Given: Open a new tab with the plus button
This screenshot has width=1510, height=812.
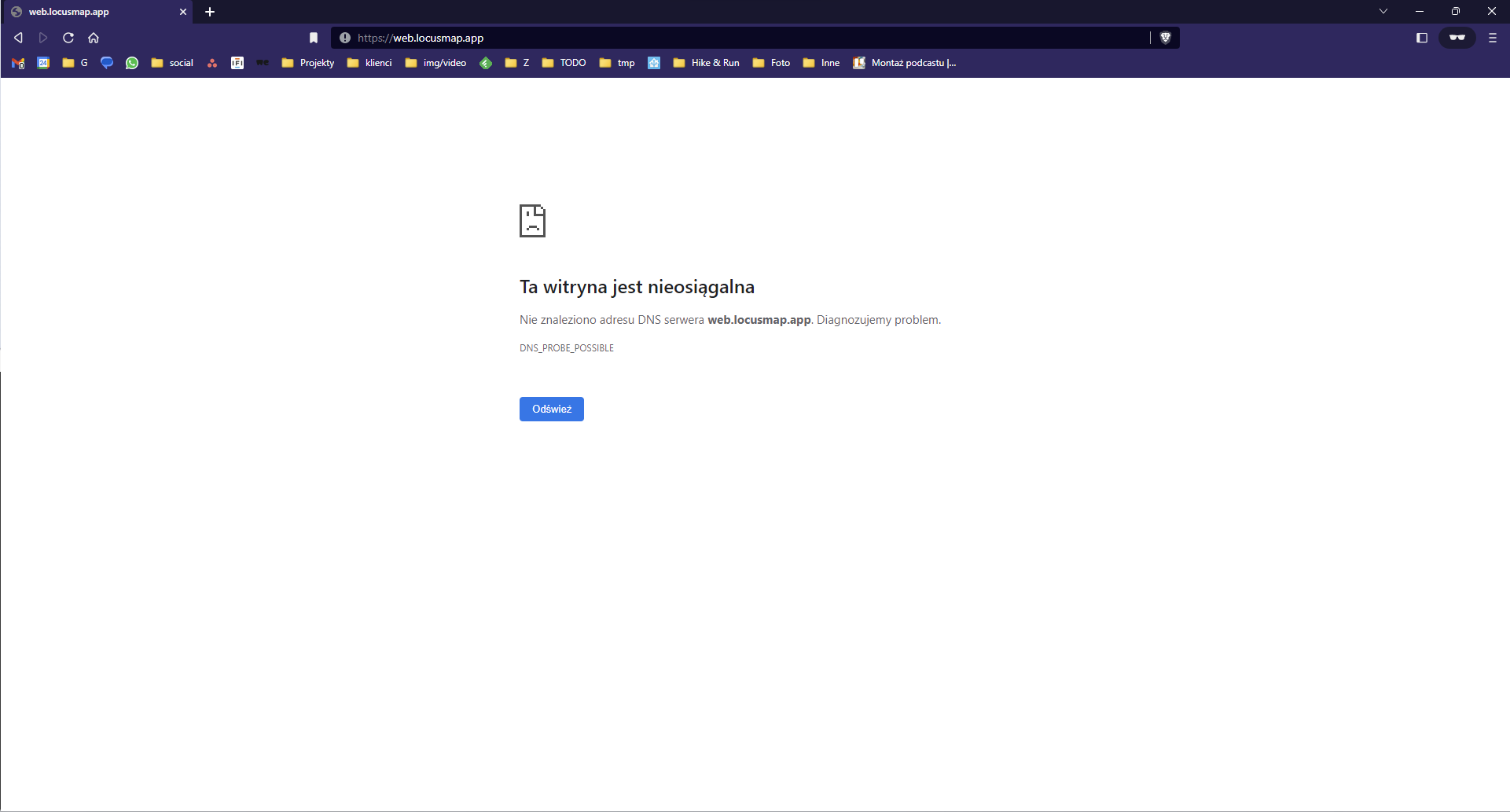Looking at the screenshot, I should click(210, 12).
